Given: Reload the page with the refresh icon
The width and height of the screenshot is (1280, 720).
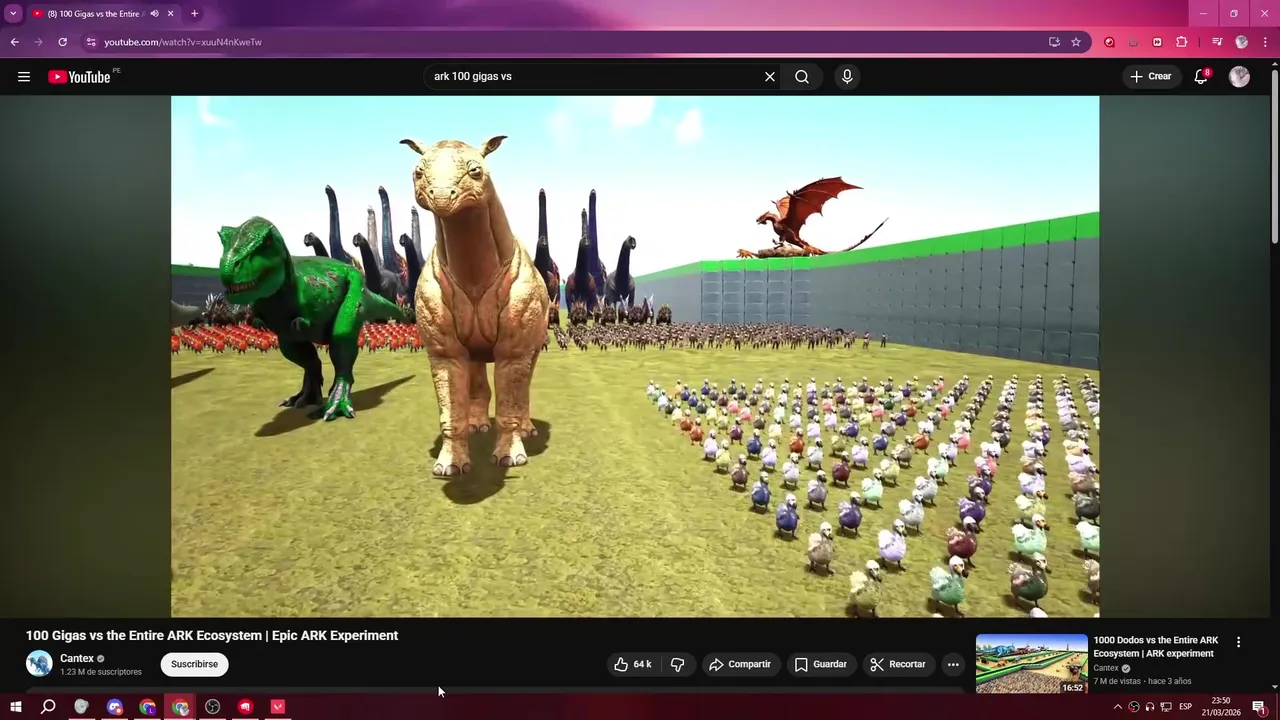Looking at the screenshot, I should [62, 42].
